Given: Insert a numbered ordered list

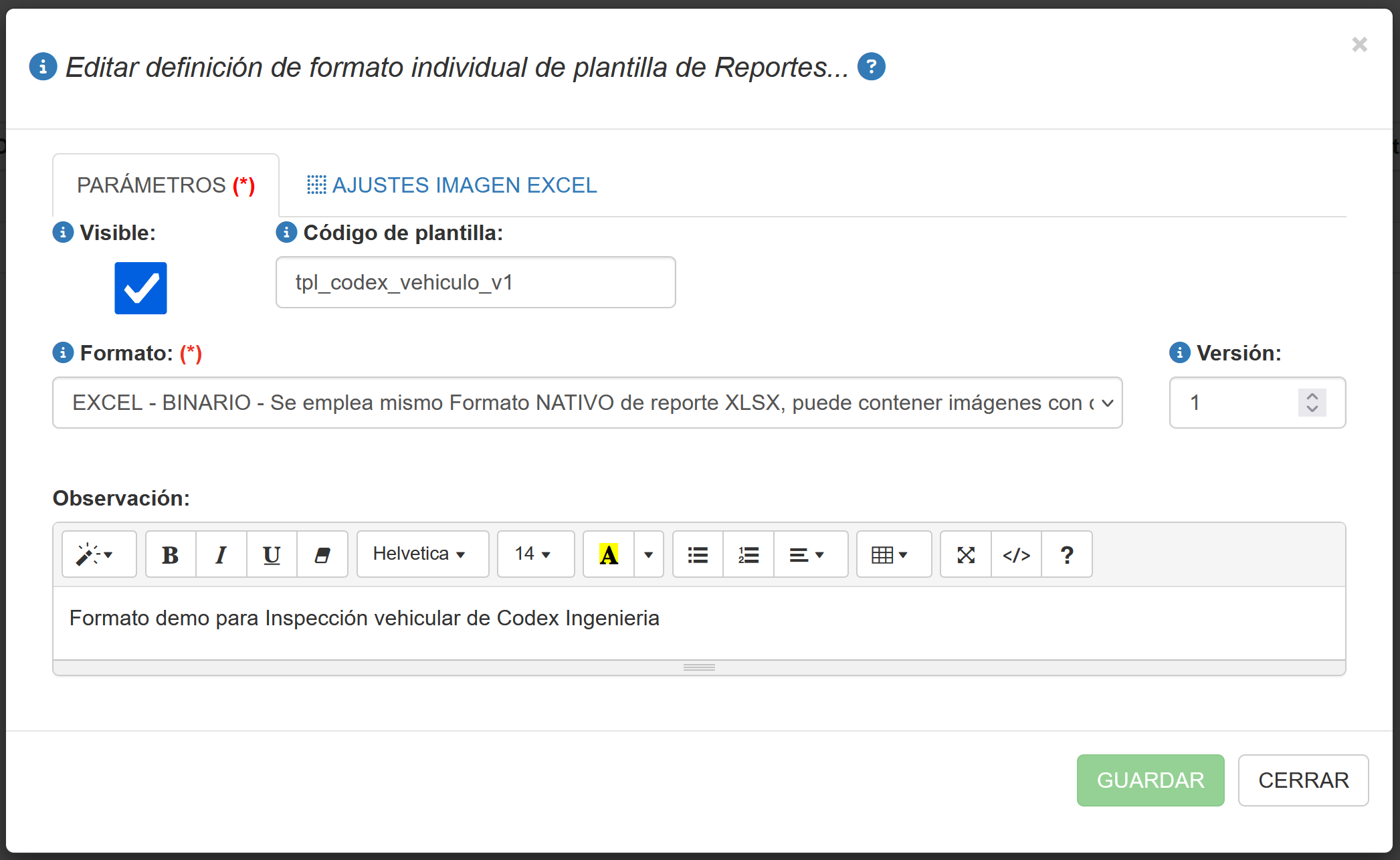Looking at the screenshot, I should (x=748, y=554).
